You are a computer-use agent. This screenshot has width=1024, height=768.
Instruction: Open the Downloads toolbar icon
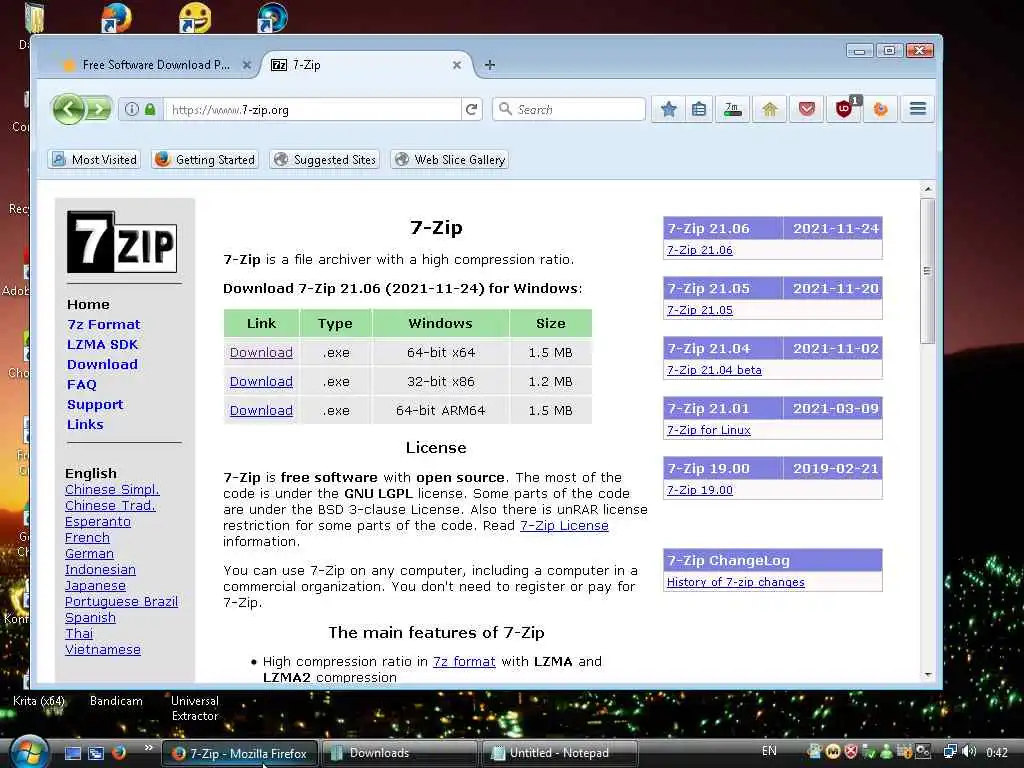click(x=733, y=109)
